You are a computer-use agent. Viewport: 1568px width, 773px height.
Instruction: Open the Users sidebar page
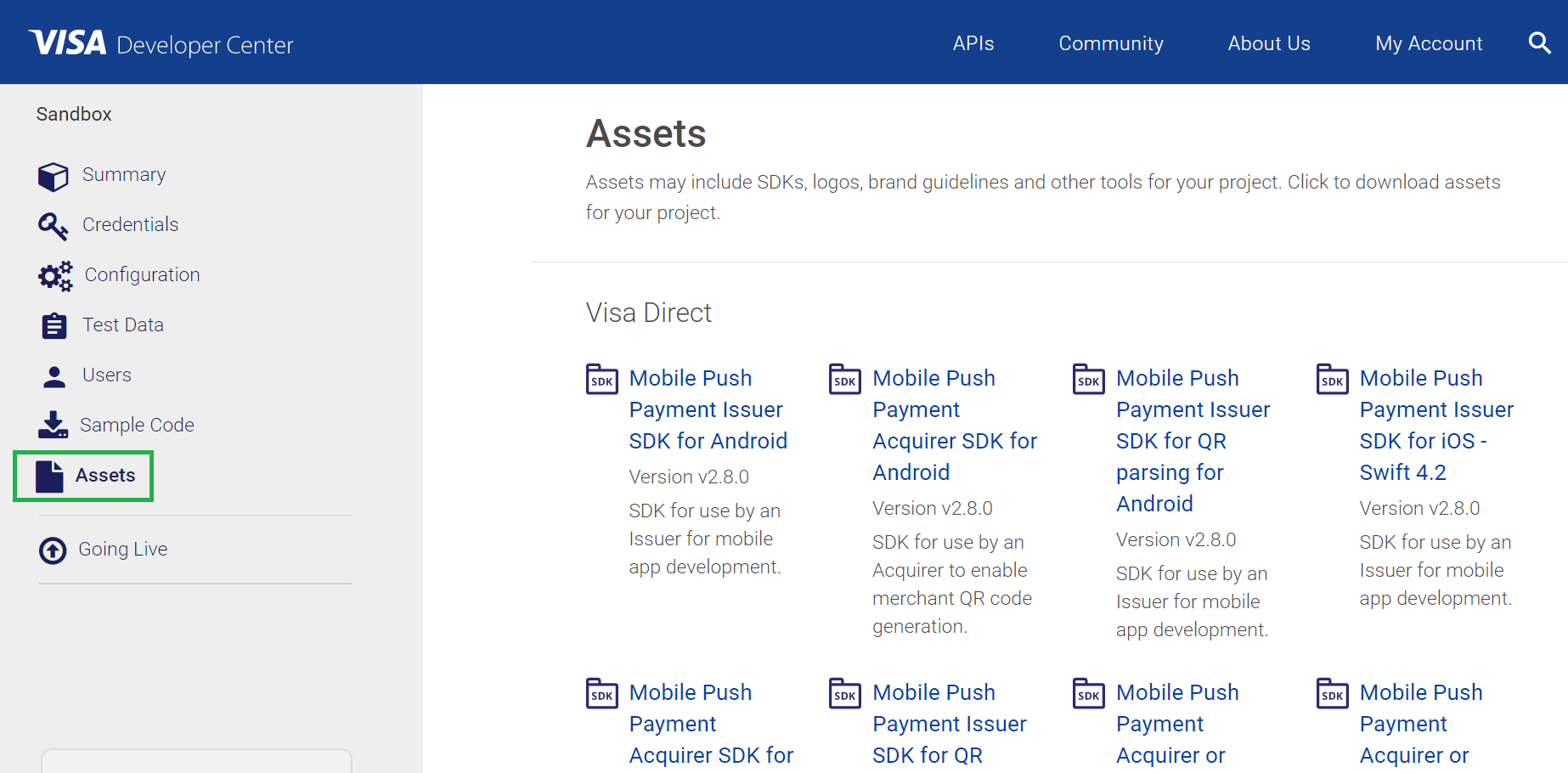[x=107, y=375]
